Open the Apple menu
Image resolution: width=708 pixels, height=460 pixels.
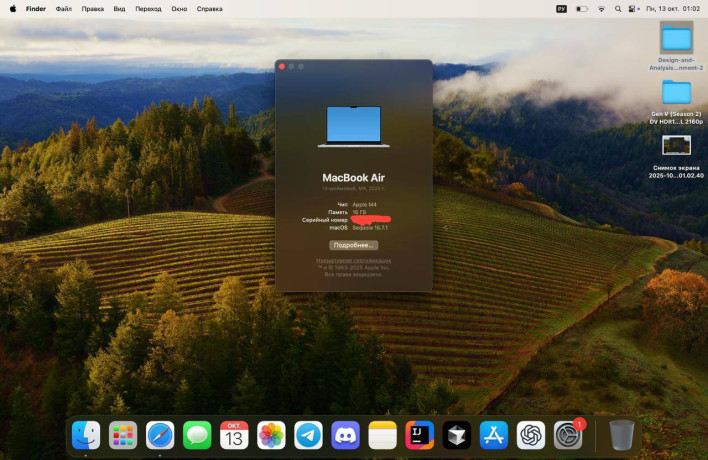point(13,8)
